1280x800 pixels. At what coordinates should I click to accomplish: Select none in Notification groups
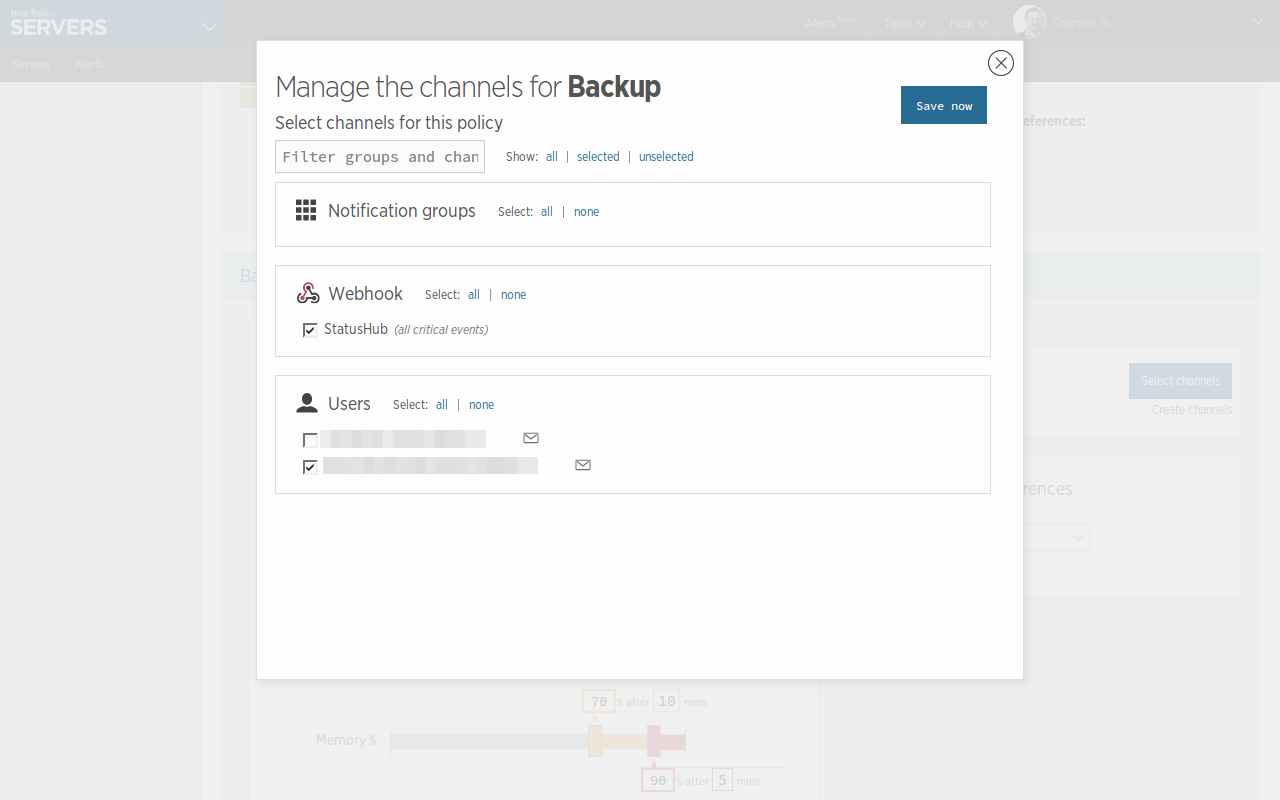587,212
